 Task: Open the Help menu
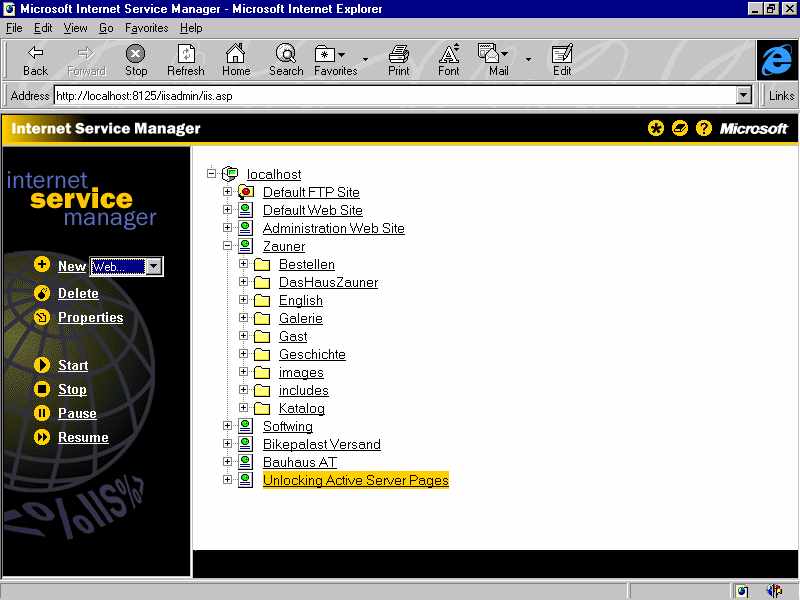coord(191,28)
